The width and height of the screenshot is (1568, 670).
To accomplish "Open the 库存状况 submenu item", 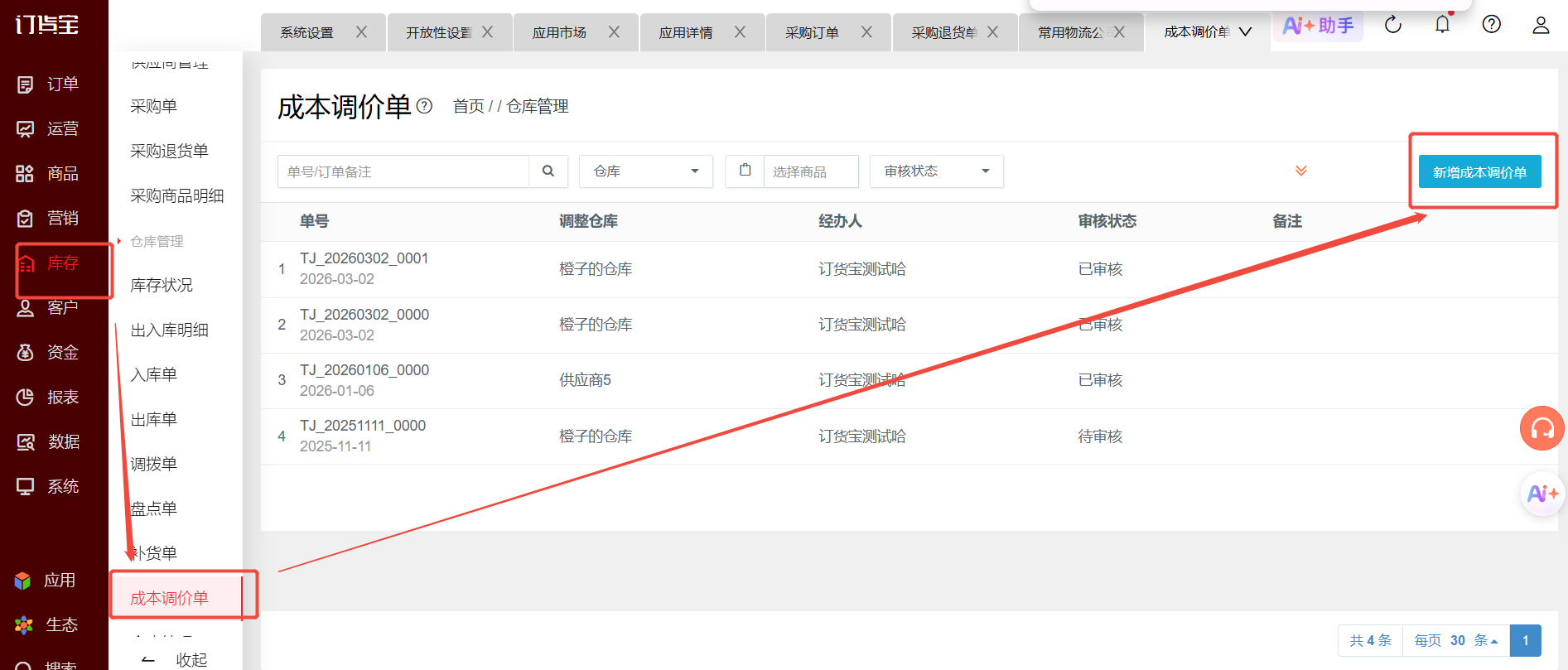I will [162, 285].
